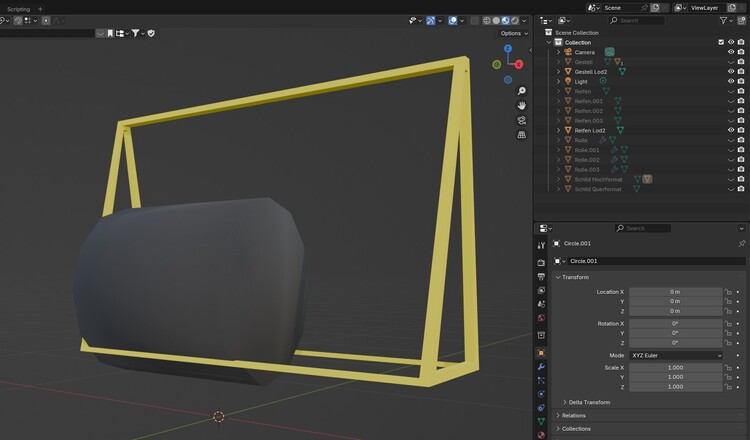Open the object type visibility dropdown
This screenshot has width=750, height=440.
tap(415, 21)
